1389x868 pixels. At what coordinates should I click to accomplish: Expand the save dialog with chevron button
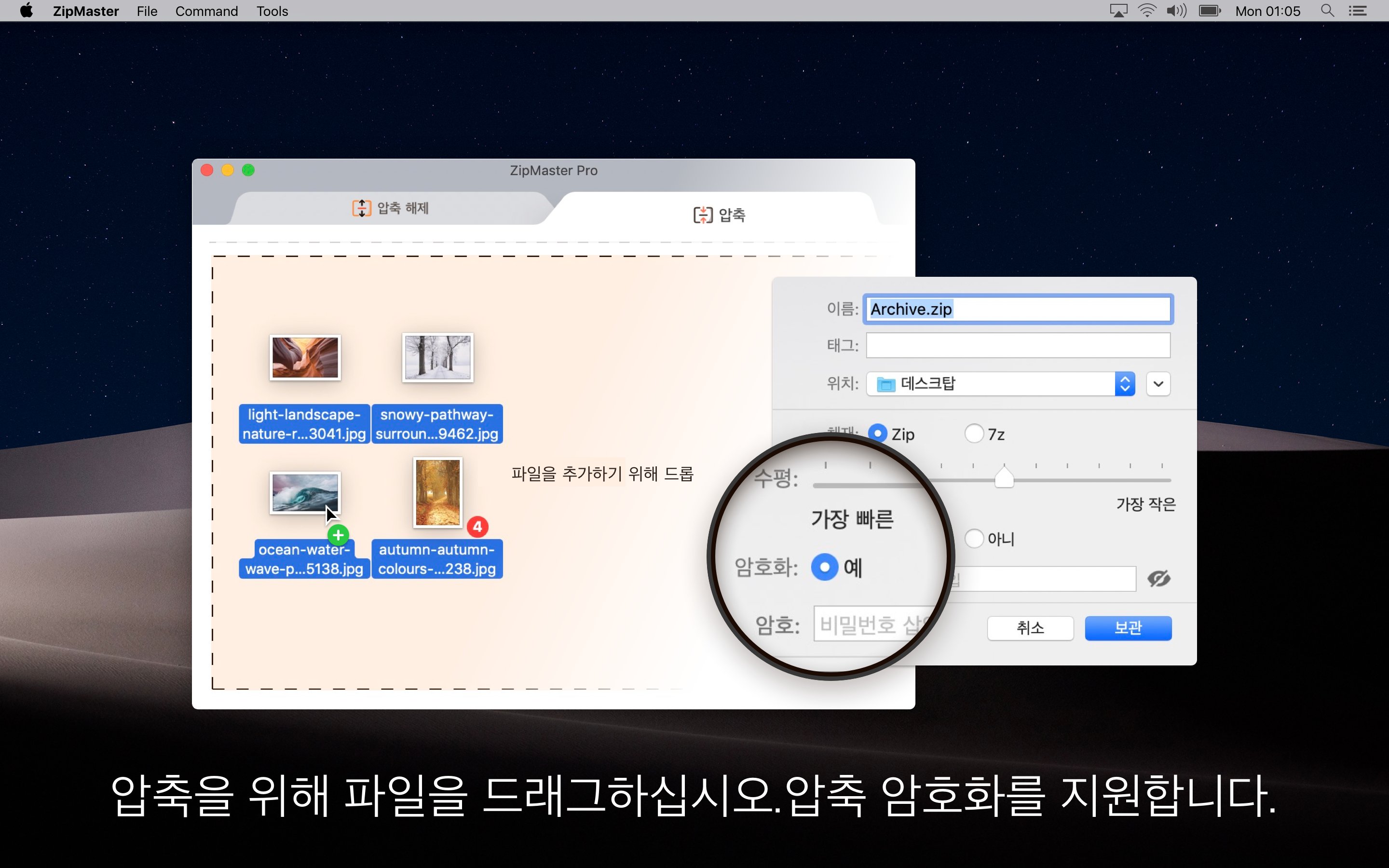[1158, 383]
